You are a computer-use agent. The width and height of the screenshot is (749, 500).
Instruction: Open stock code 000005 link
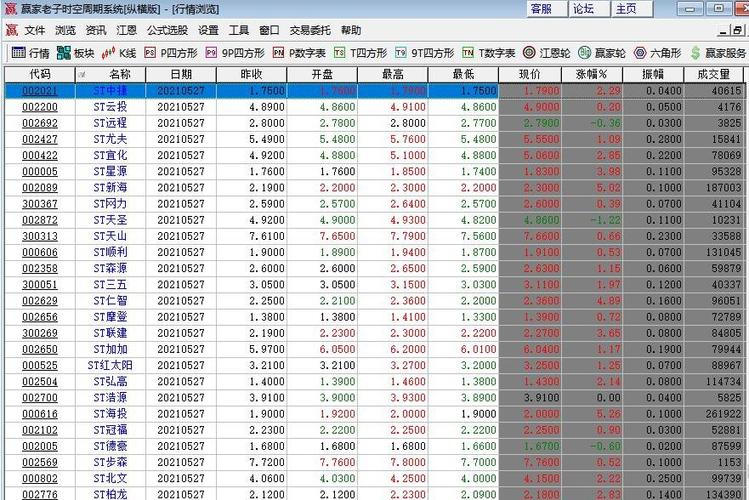pos(40,171)
